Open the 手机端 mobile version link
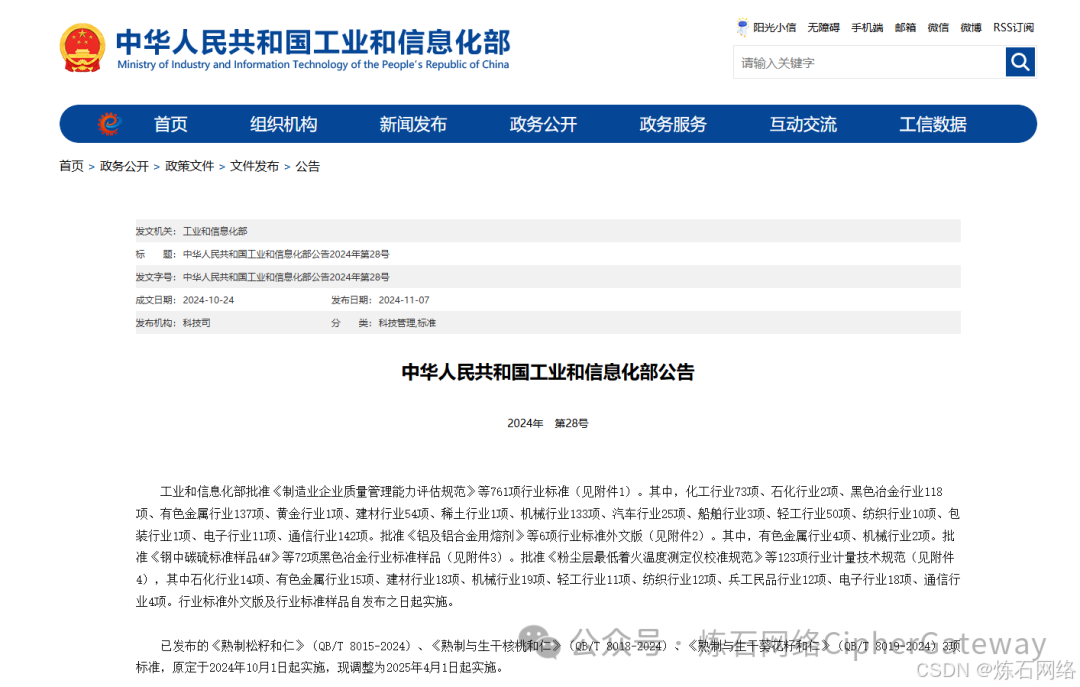Viewport: 1080px width, 687px height. 867,28
